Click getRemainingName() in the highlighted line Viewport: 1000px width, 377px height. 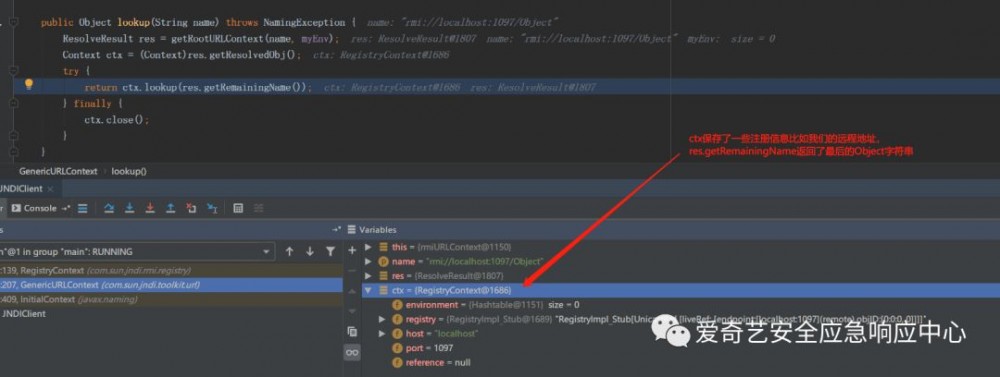[x=254, y=87]
